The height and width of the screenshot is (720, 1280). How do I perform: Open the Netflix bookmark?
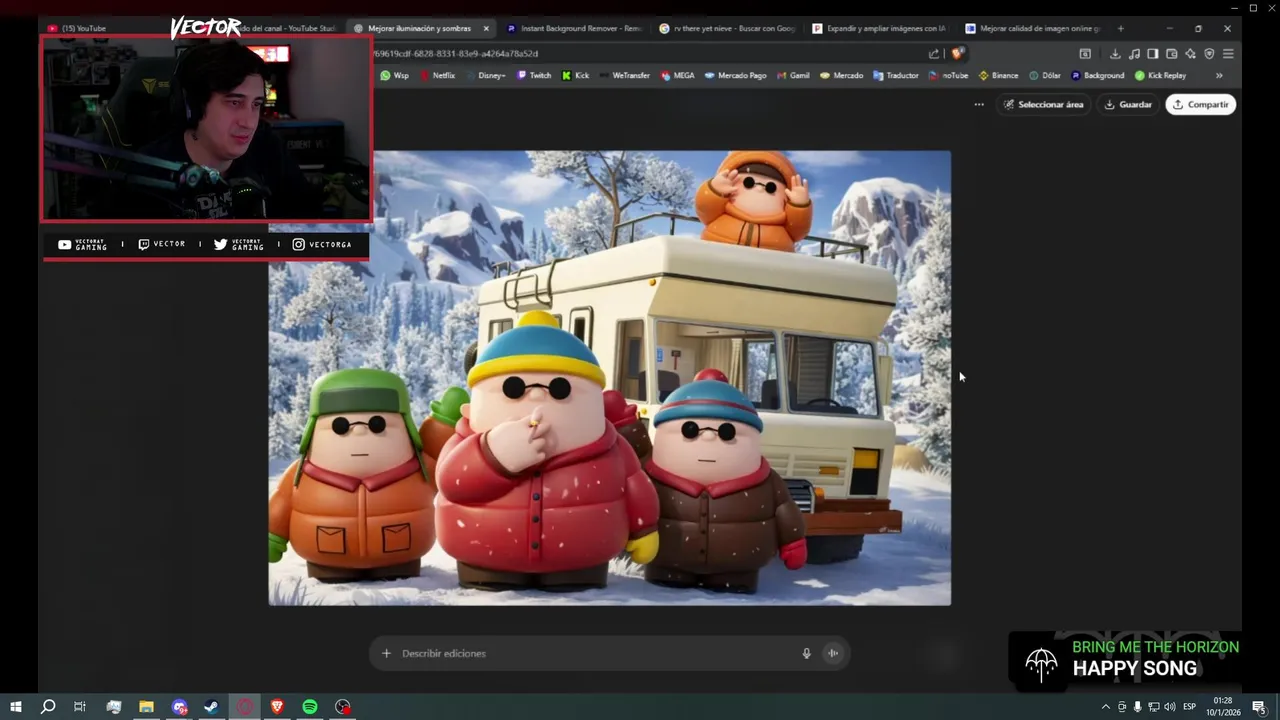(437, 76)
